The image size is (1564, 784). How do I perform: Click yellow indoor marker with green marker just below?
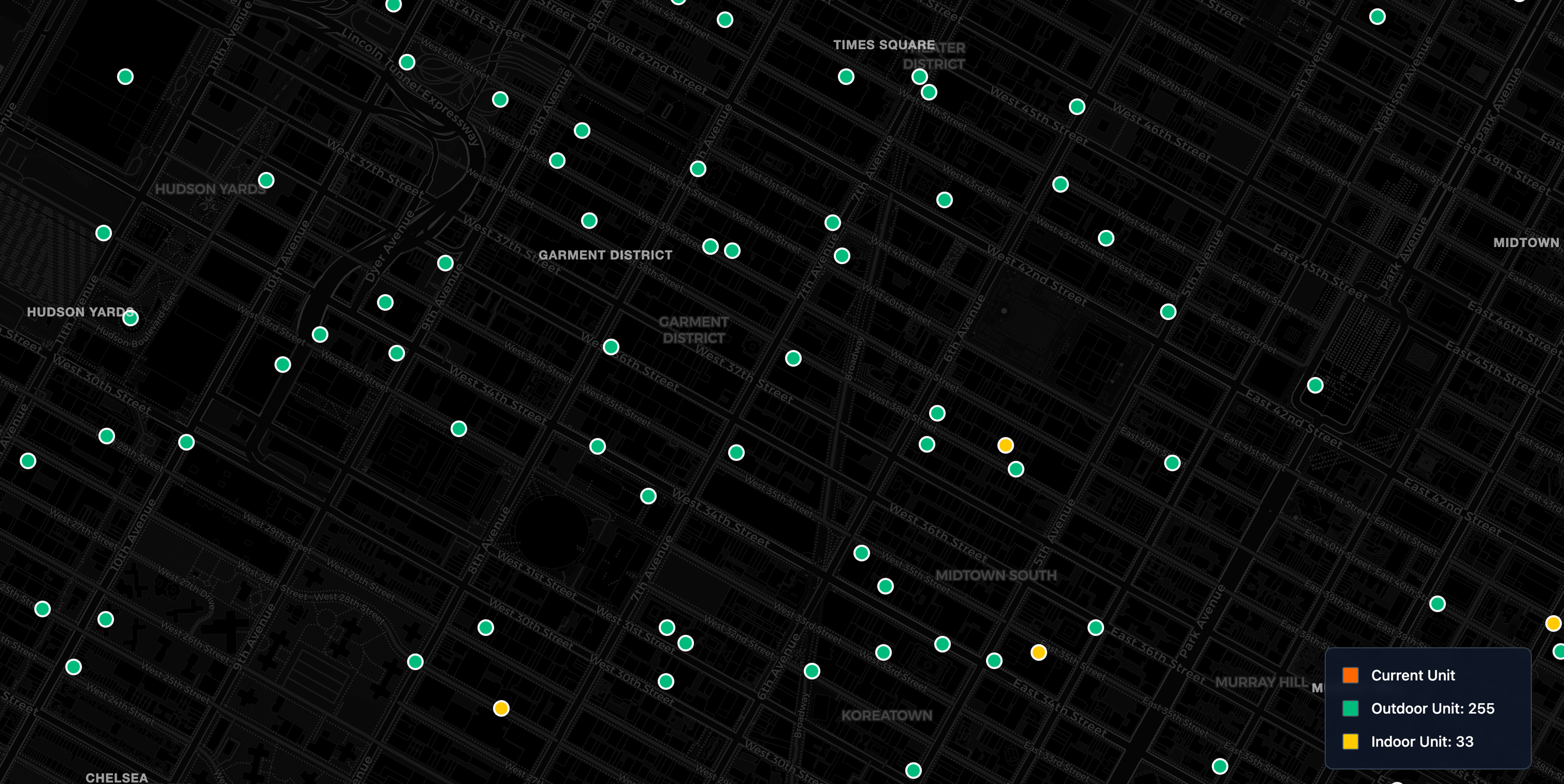1006,446
